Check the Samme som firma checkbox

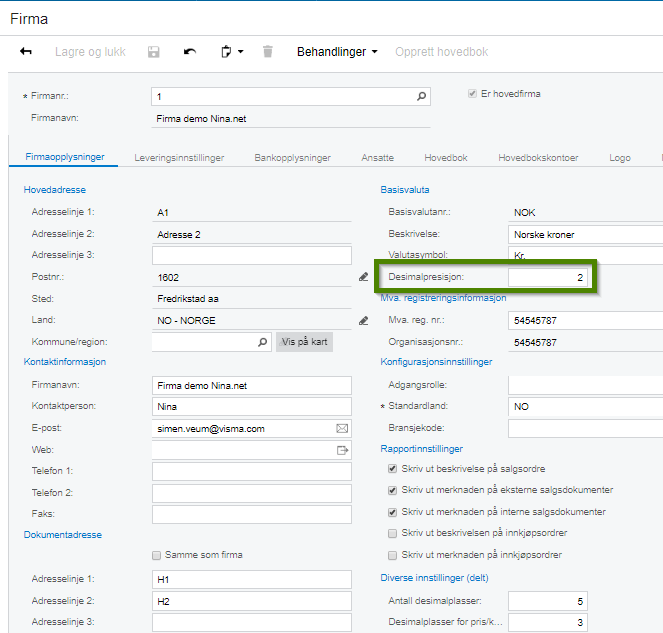tap(157, 555)
